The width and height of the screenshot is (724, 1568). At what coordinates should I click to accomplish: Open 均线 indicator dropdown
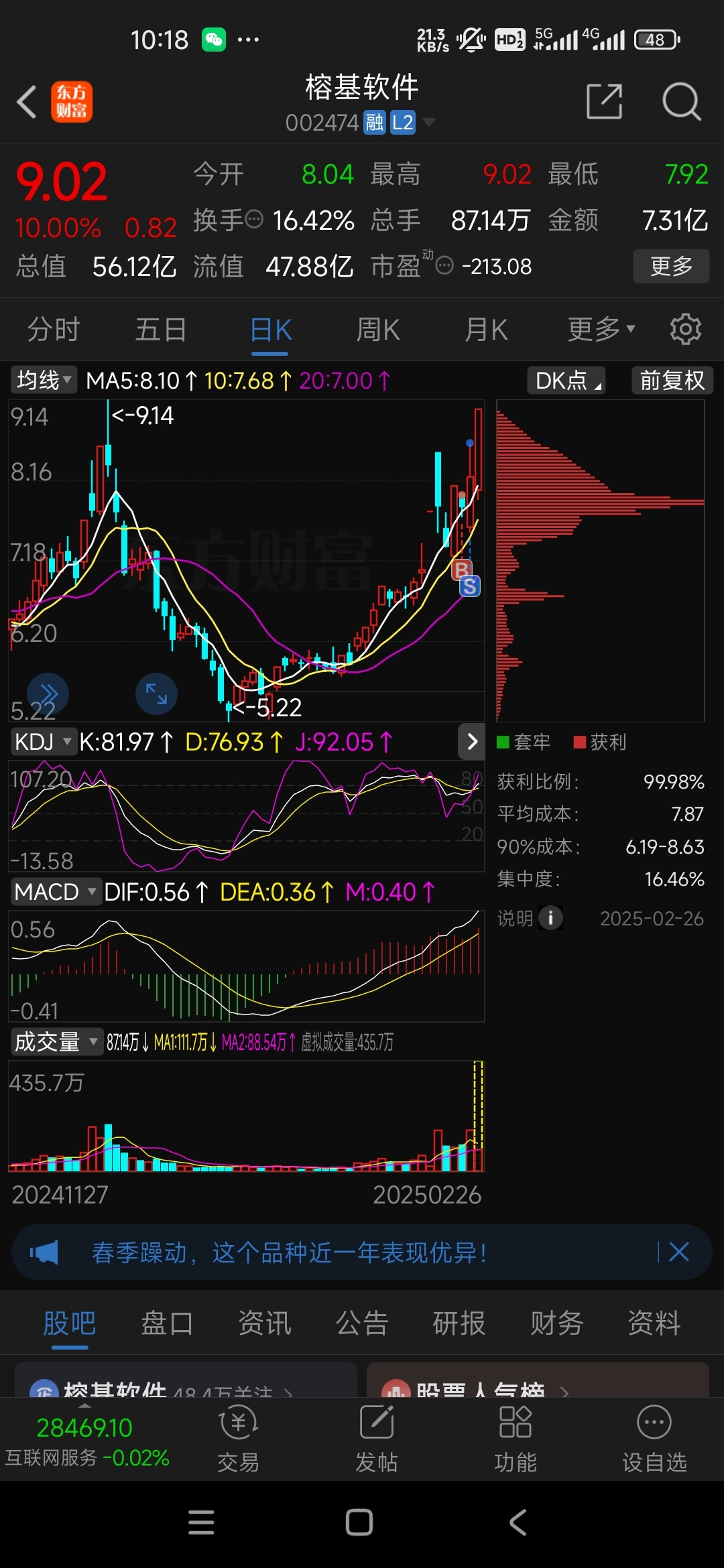pyautogui.click(x=44, y=380)
